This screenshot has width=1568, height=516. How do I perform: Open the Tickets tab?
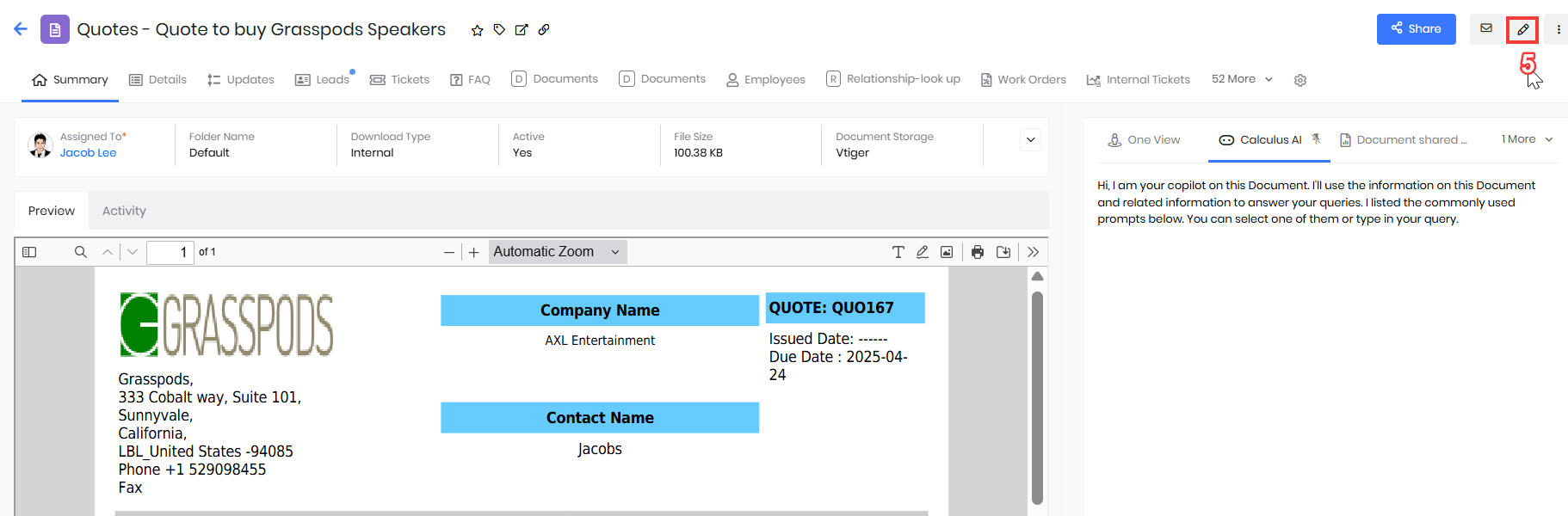point(400,80)
